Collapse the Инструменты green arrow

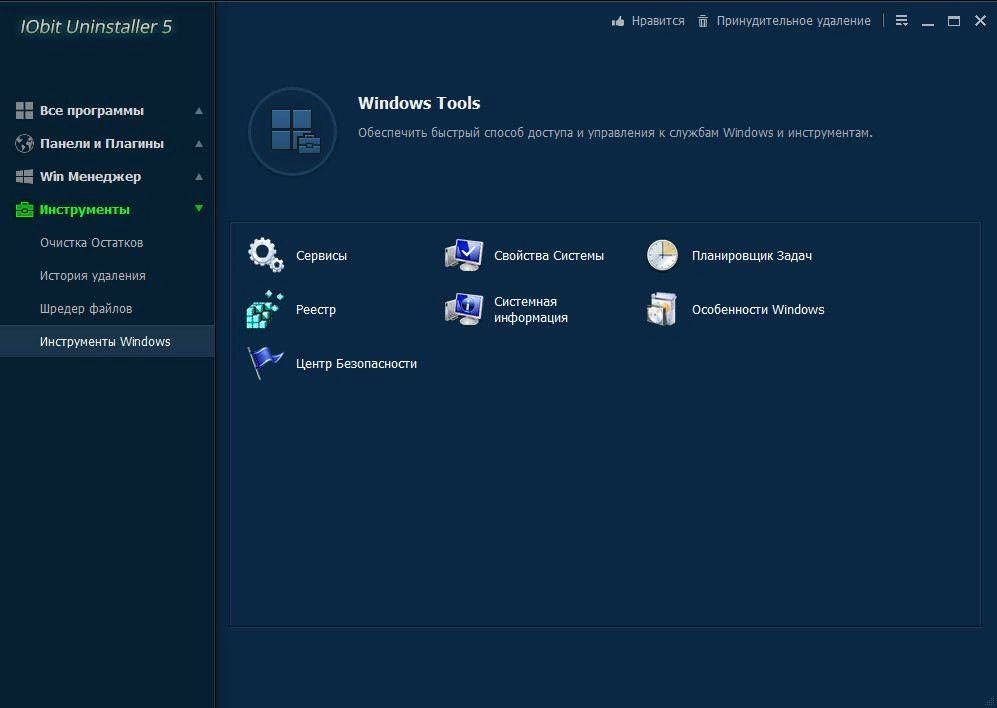pyautogui.click(x=198, y=208)
